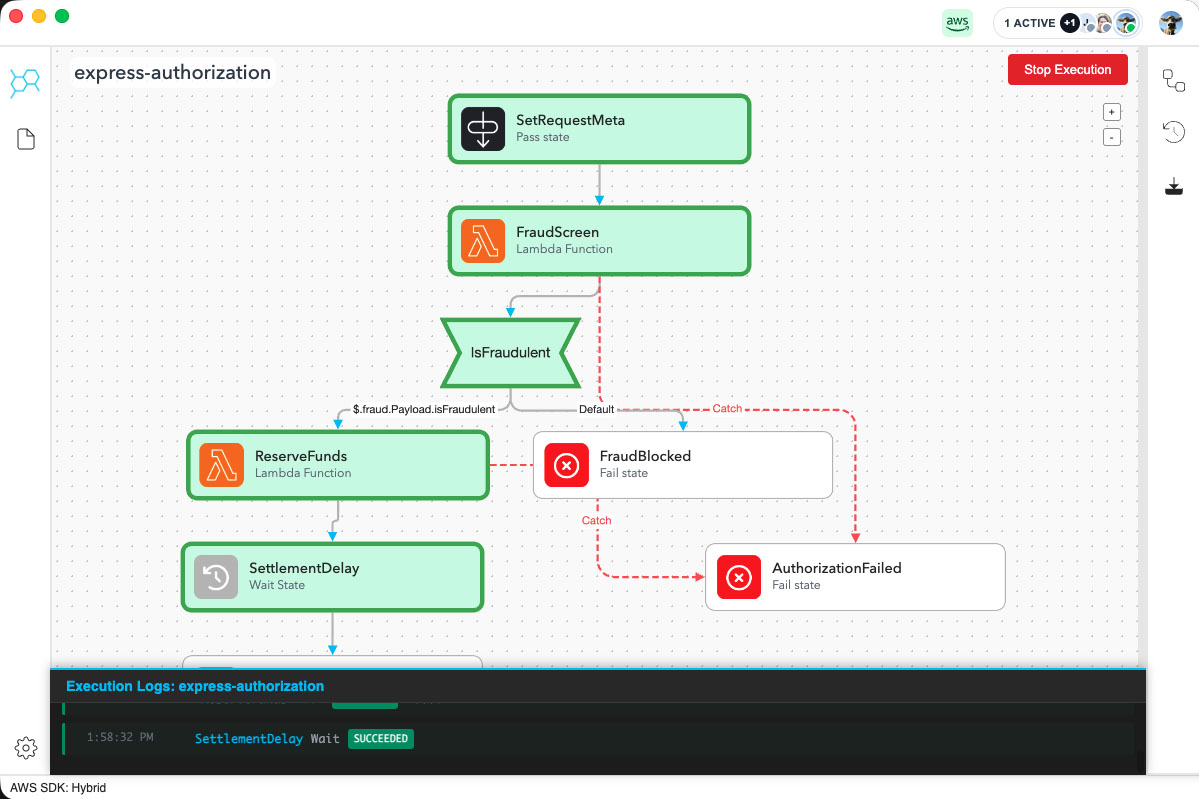Click the SUCCEEDED status badge
The image size is (1199, 799).
pos(381,739)
